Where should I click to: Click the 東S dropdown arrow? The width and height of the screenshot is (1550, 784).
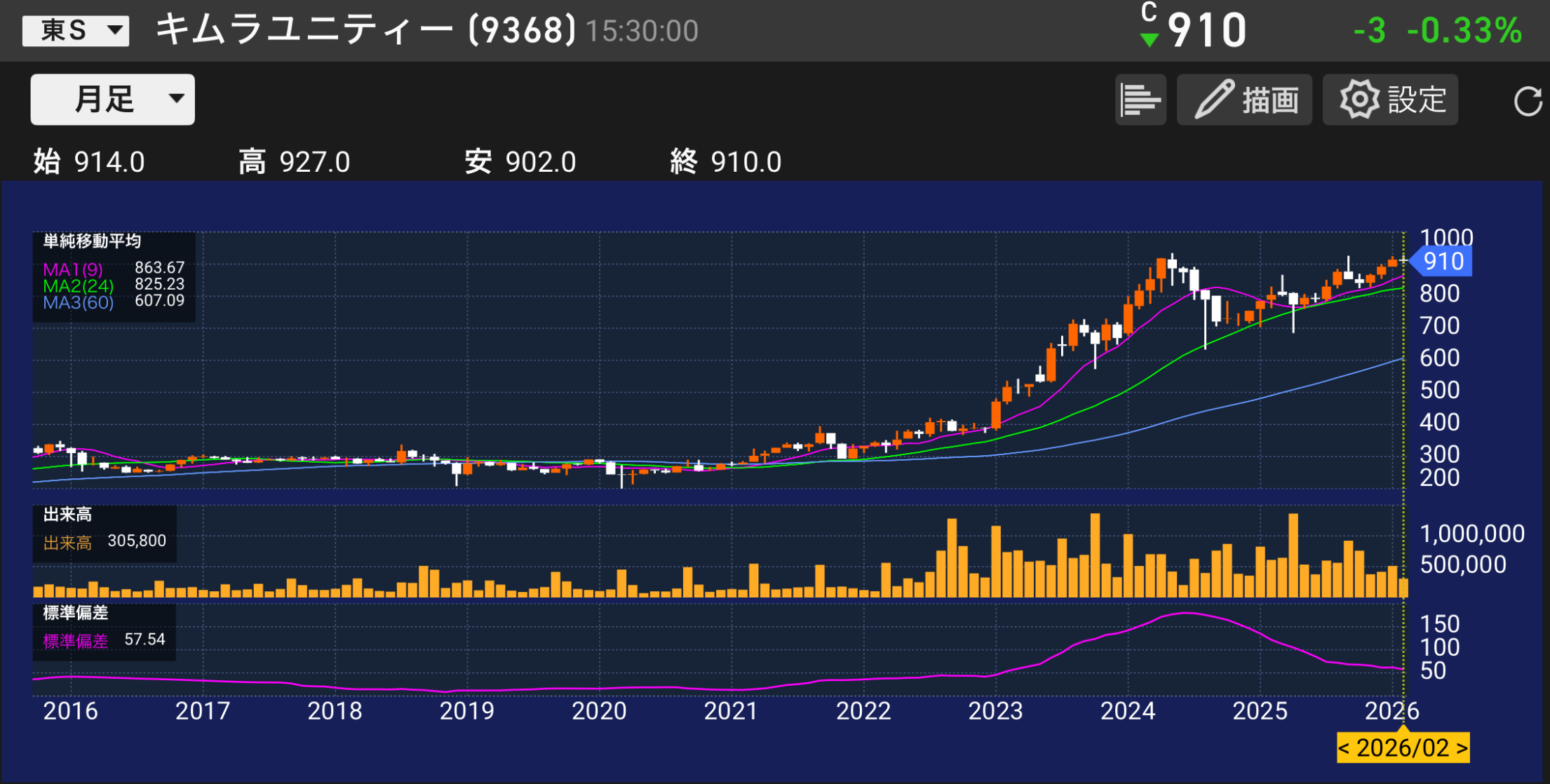click(x=115, y=31)
